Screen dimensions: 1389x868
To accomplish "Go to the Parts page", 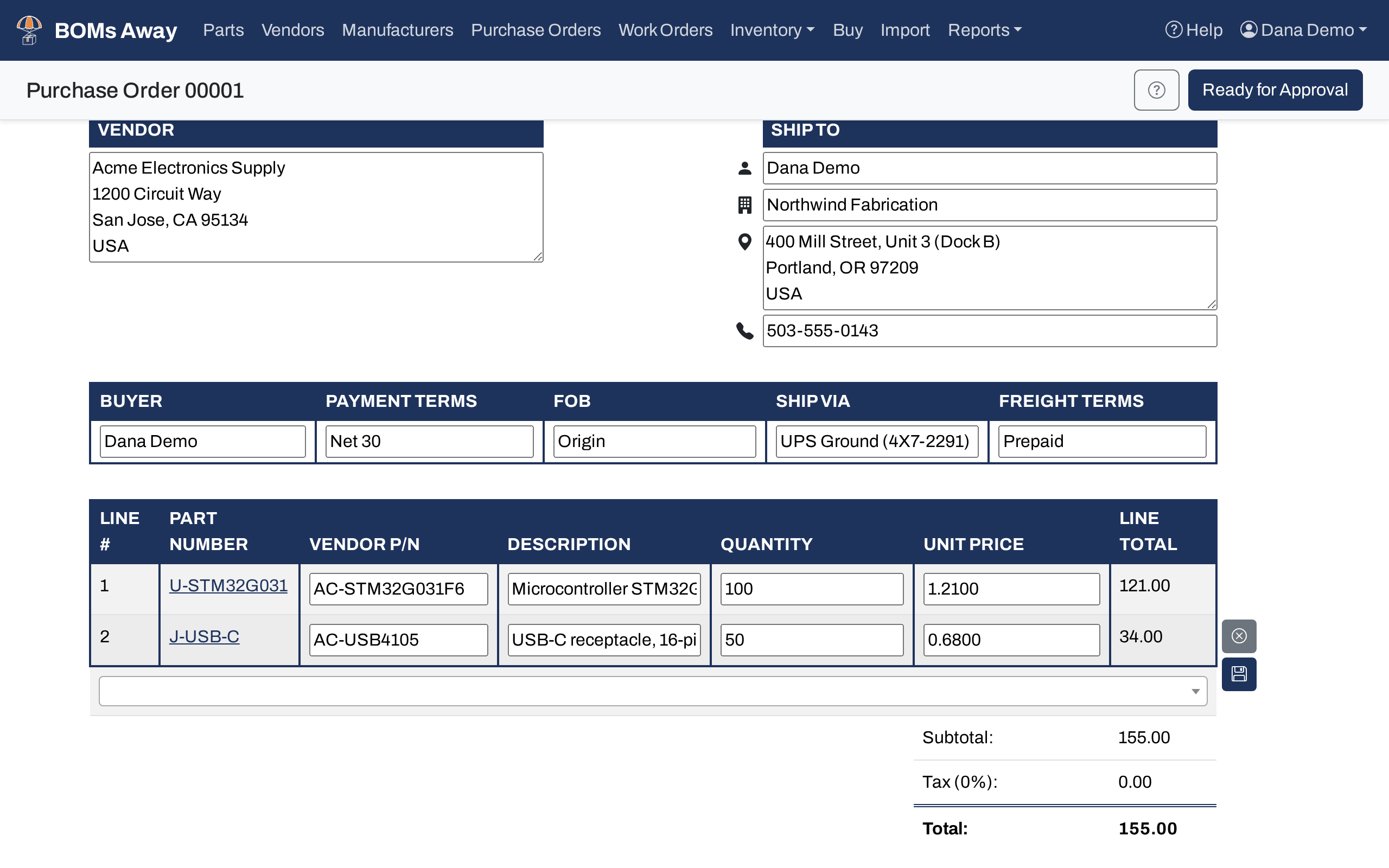I will point(224,30).
